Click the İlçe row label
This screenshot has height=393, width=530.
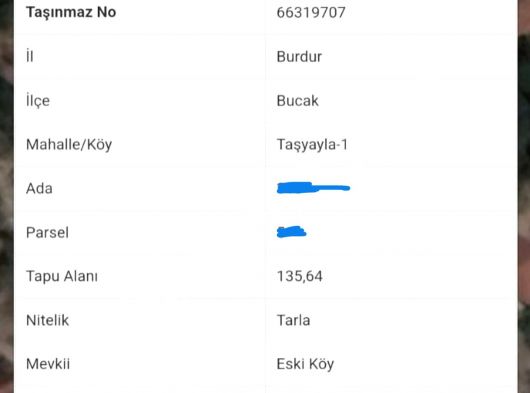click(x=38, y=101)
